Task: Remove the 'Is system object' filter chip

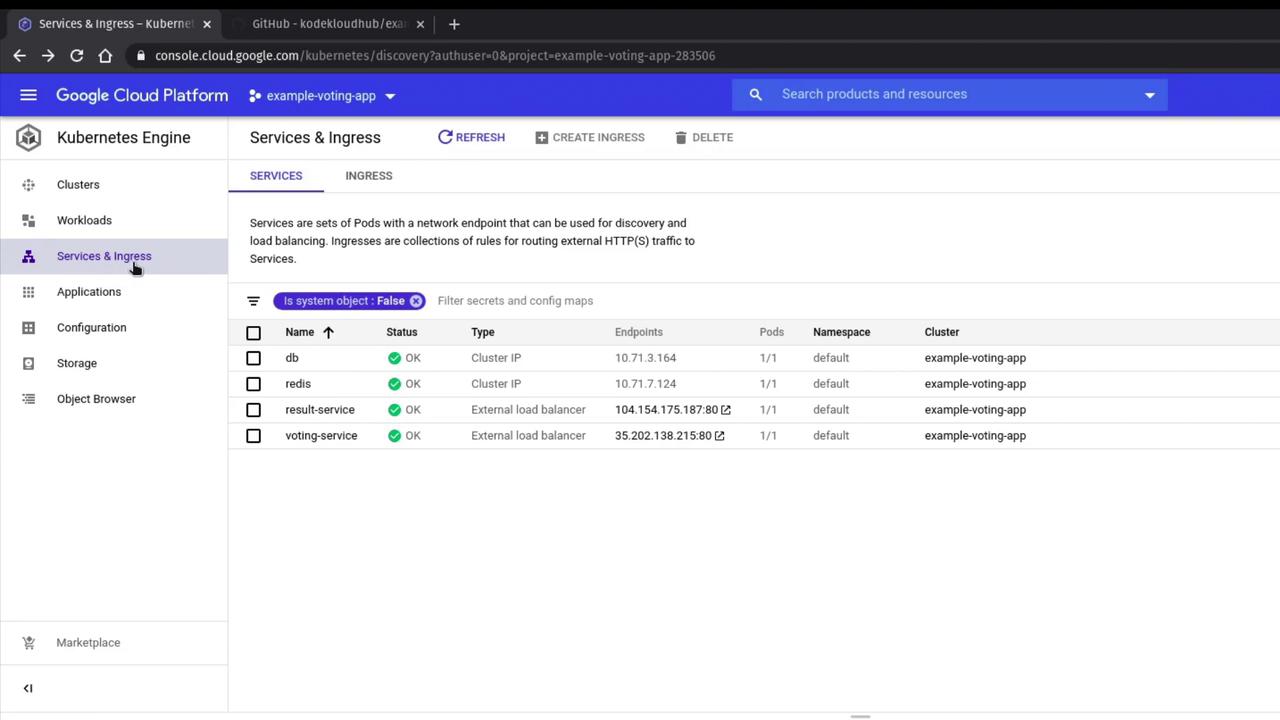Action: [416, 301]
